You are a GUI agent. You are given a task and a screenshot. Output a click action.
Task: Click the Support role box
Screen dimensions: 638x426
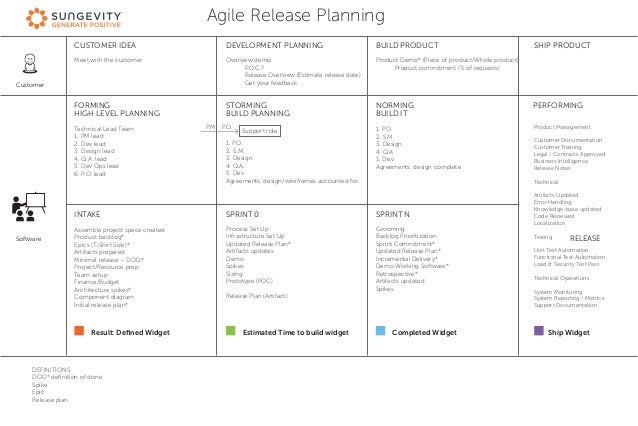click(x=260, y=131)
